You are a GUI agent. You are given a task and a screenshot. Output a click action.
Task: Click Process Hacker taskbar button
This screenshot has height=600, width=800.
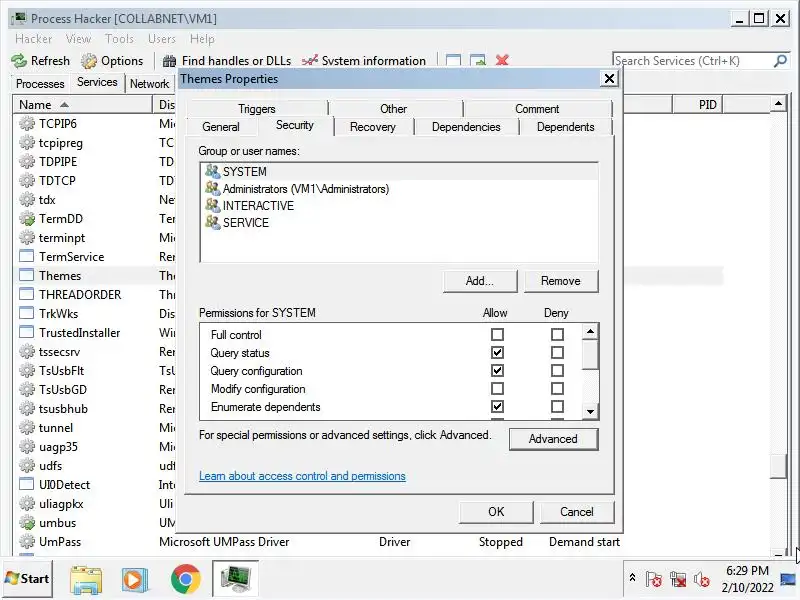(x=235, y=579)
